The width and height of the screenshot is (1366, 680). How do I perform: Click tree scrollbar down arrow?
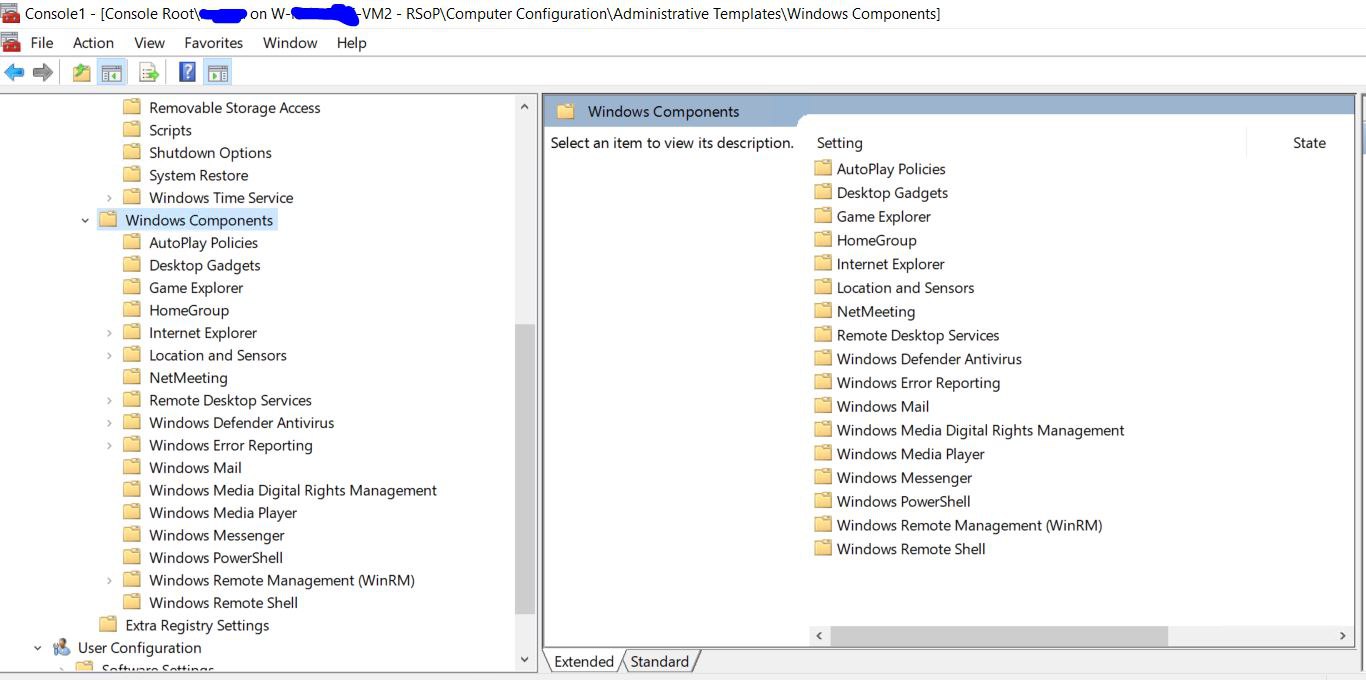pyautogui.click(x=525, y=659)
